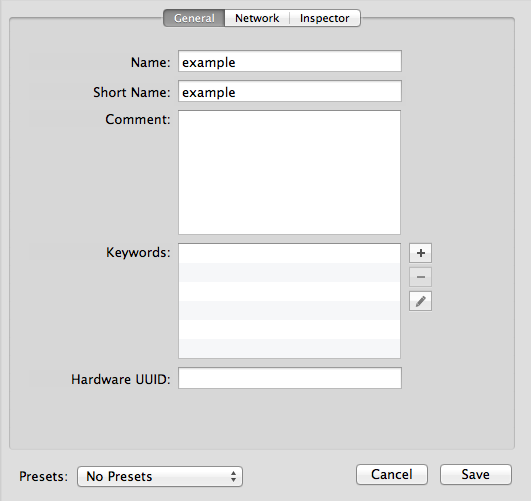Screen dimensions: 531x501
Task: Click the Keywords label
Action: pyautogui.click(x=138, y=253)
